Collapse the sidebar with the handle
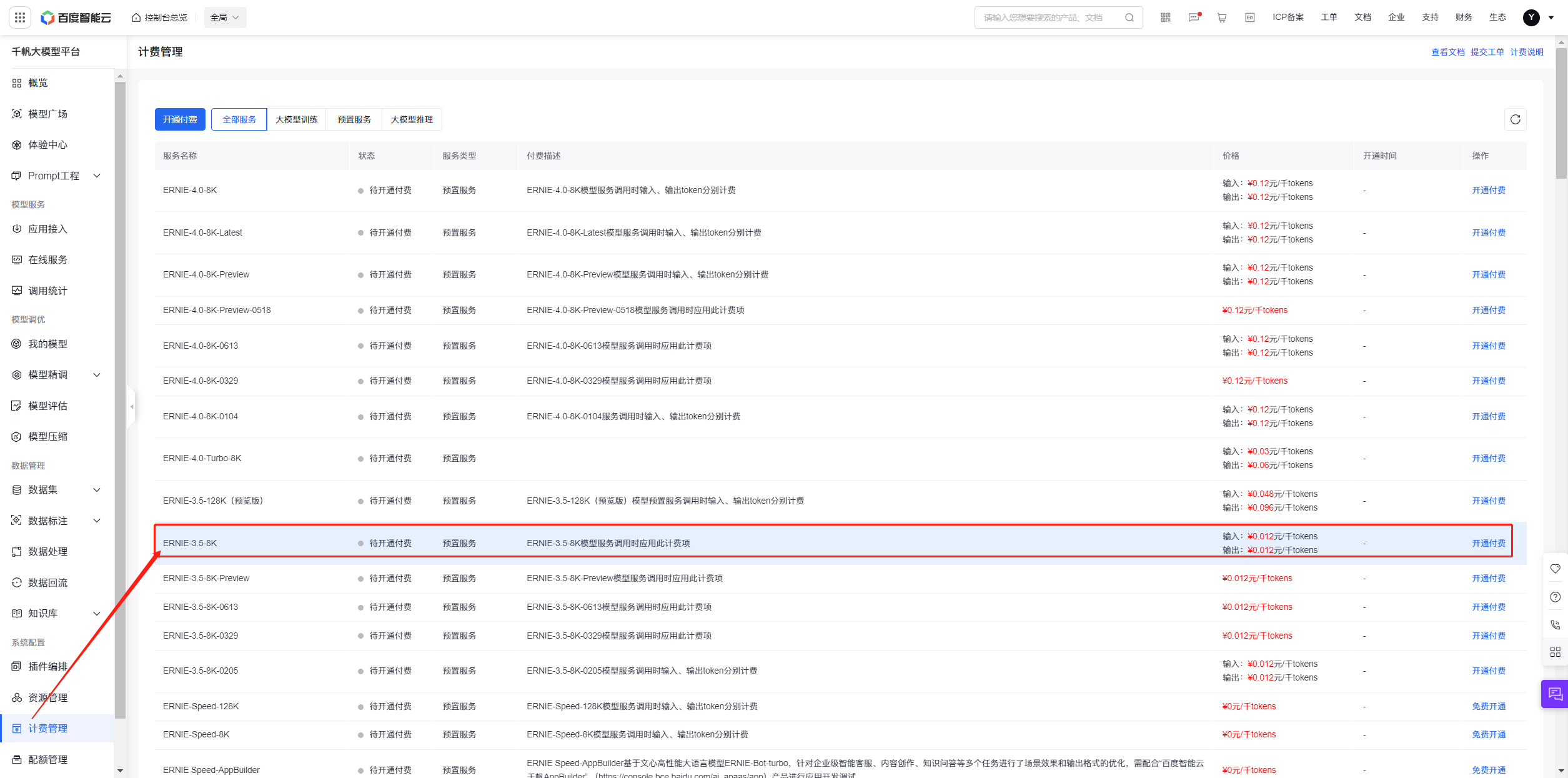Screen dimensions: 1568x778 tap(131, 407)
